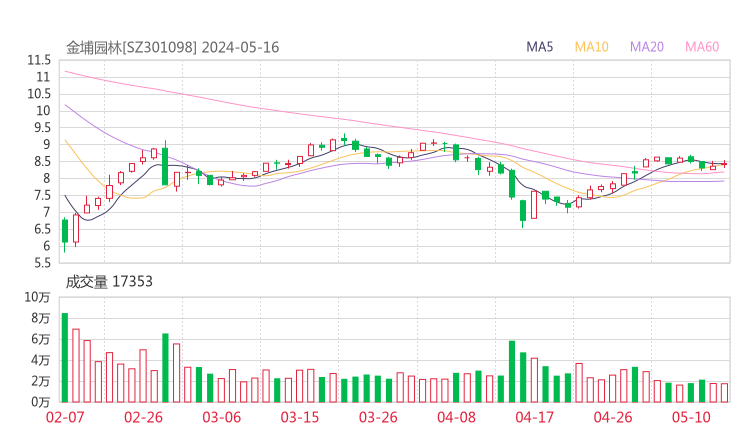Click the 10.5 price axis label

click(39, 93)
